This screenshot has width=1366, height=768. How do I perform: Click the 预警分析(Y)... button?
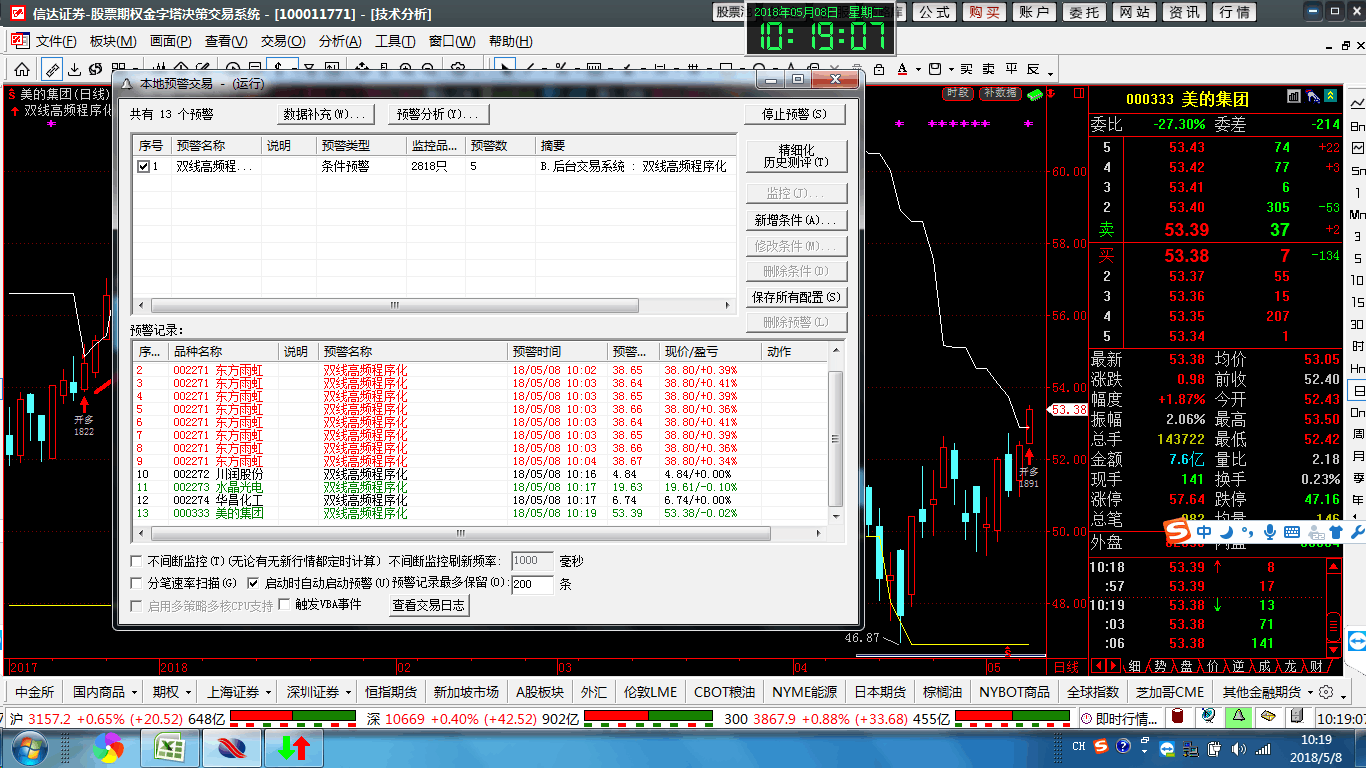point(437,114)
